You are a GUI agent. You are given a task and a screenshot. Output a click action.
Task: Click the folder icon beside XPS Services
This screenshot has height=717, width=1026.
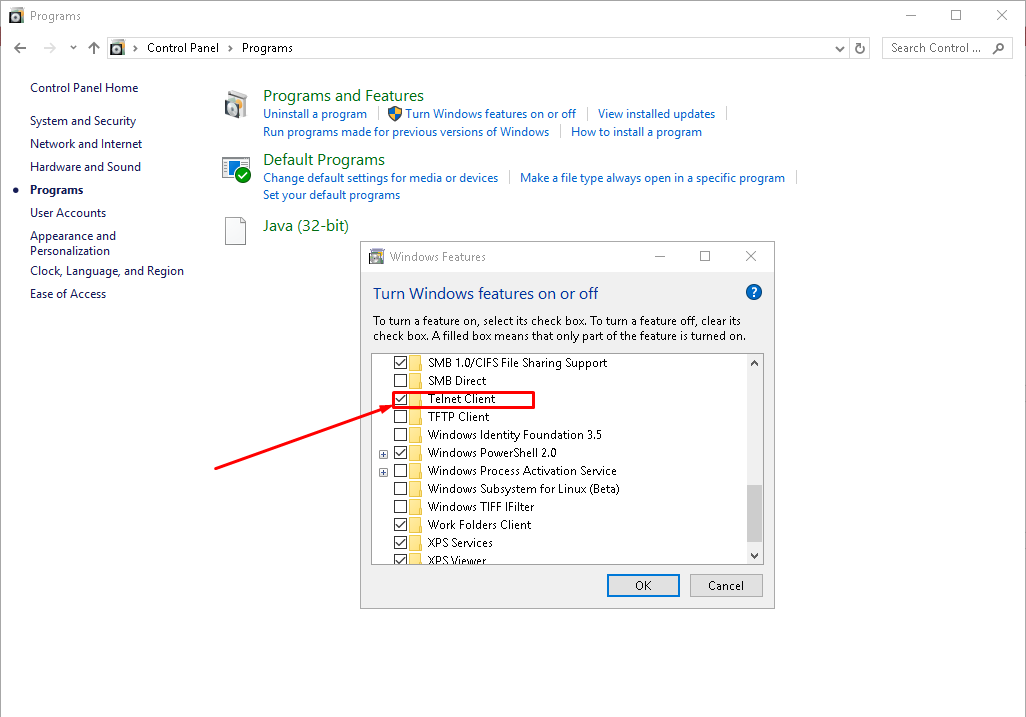coord(416,542)
